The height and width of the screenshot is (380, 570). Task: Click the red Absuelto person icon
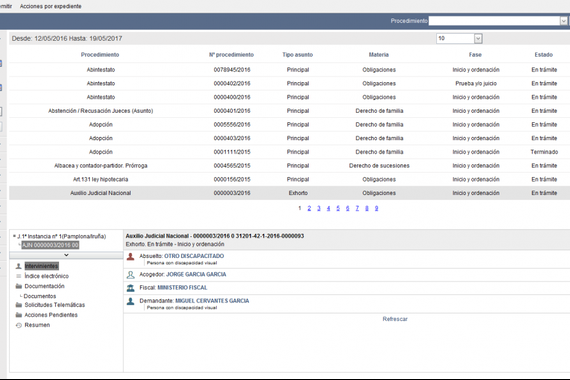tap(131, 257)
